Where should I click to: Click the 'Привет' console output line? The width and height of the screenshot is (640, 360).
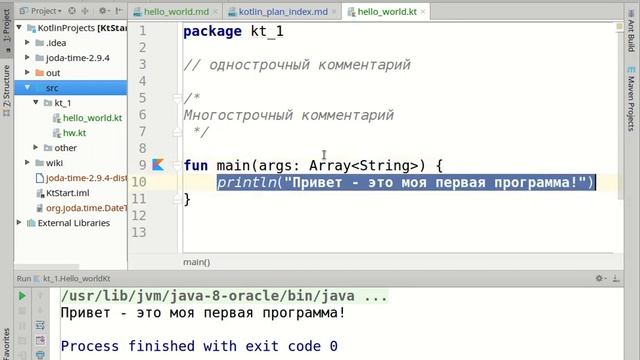tap(203, 313)
